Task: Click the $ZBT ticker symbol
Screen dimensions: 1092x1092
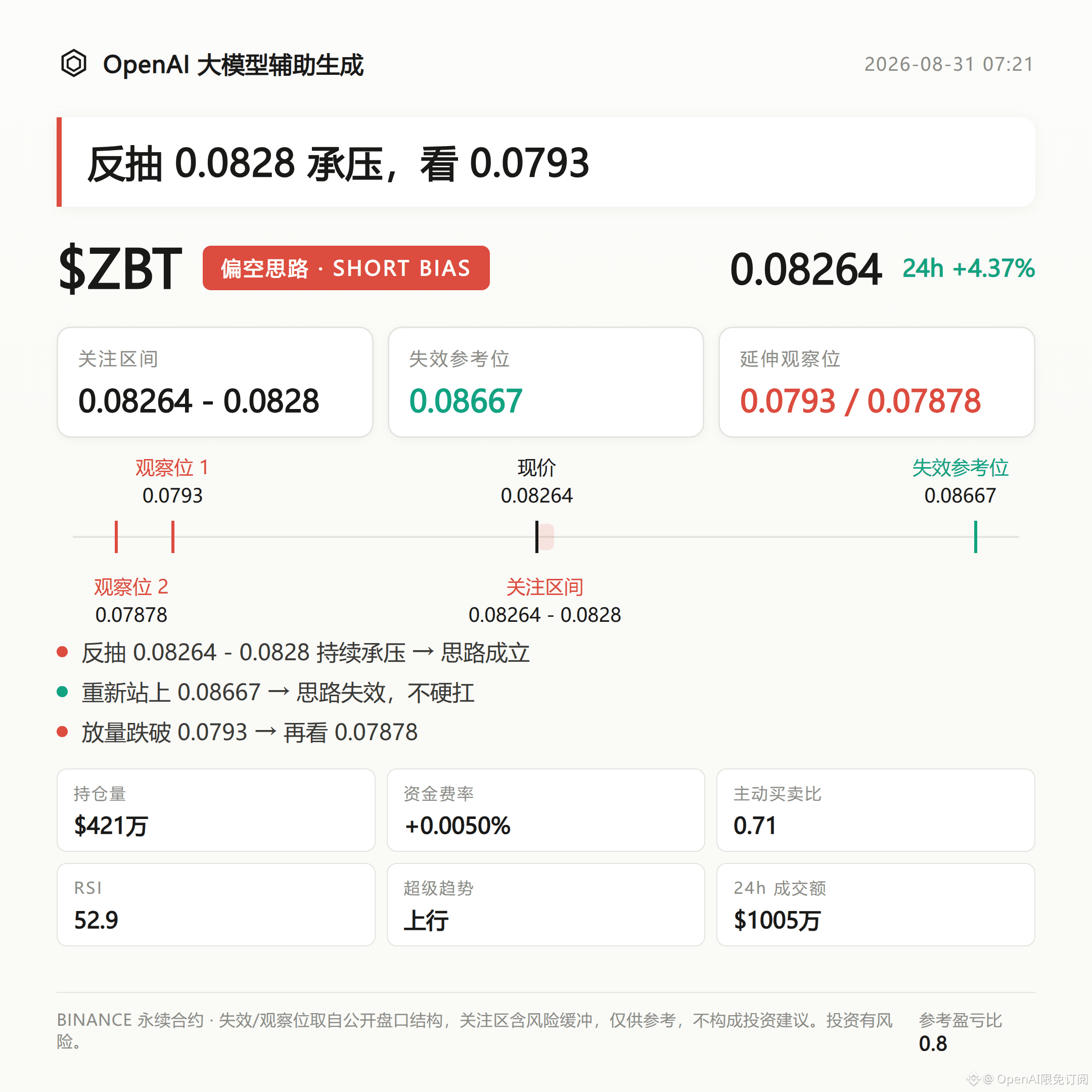Action: [120, 268]
